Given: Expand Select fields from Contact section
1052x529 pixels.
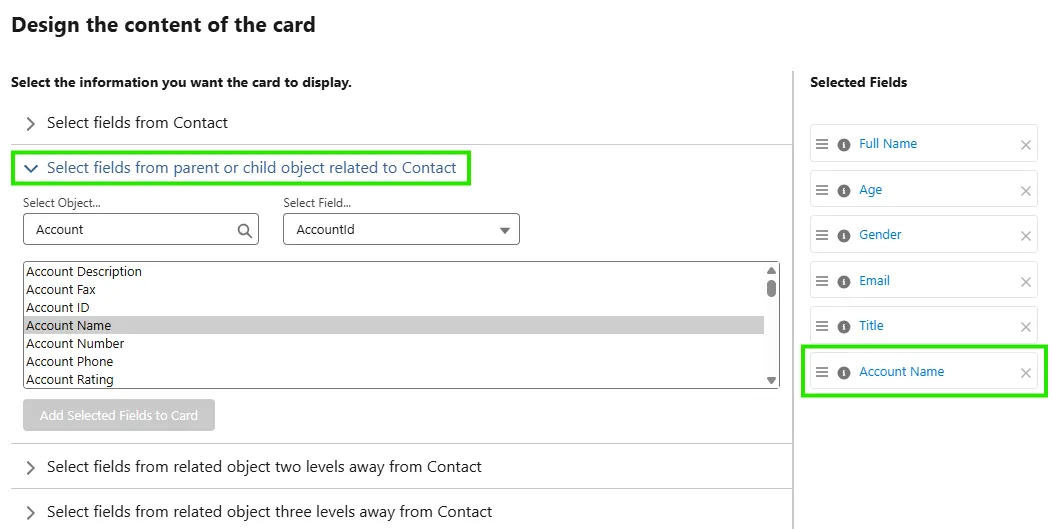Looking at the screenshot, I should pos(31,123).
